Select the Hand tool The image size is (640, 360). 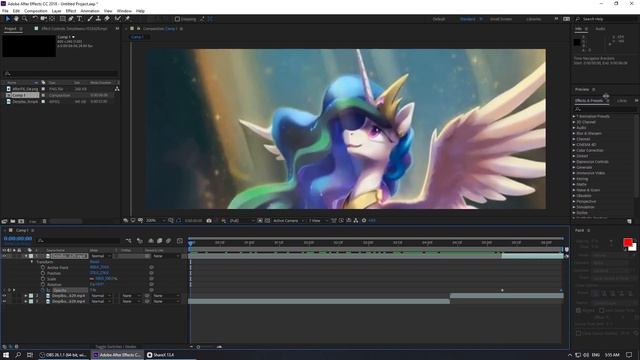coord(16,19)
